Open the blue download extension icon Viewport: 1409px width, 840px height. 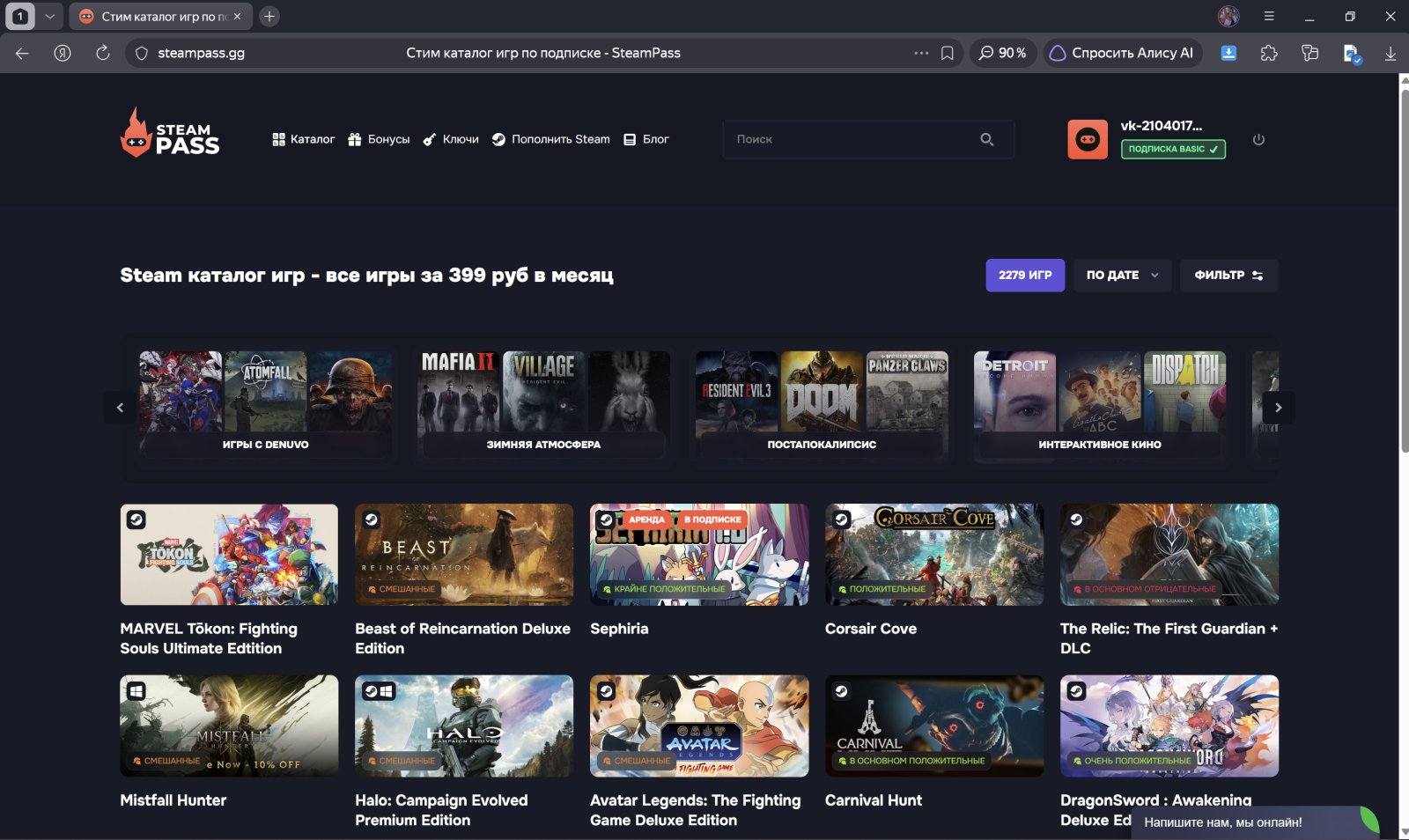tap(1228, 53)
